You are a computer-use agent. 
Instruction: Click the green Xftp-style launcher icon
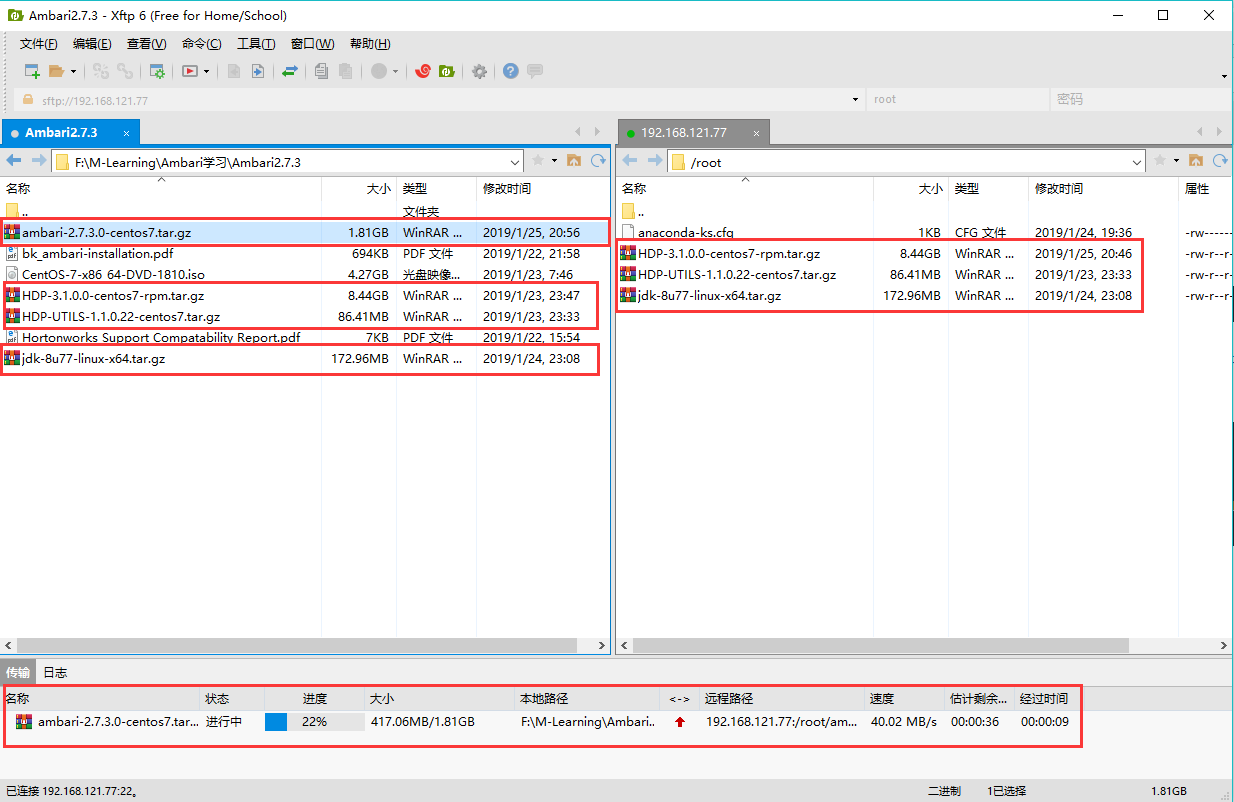[447, 71]
